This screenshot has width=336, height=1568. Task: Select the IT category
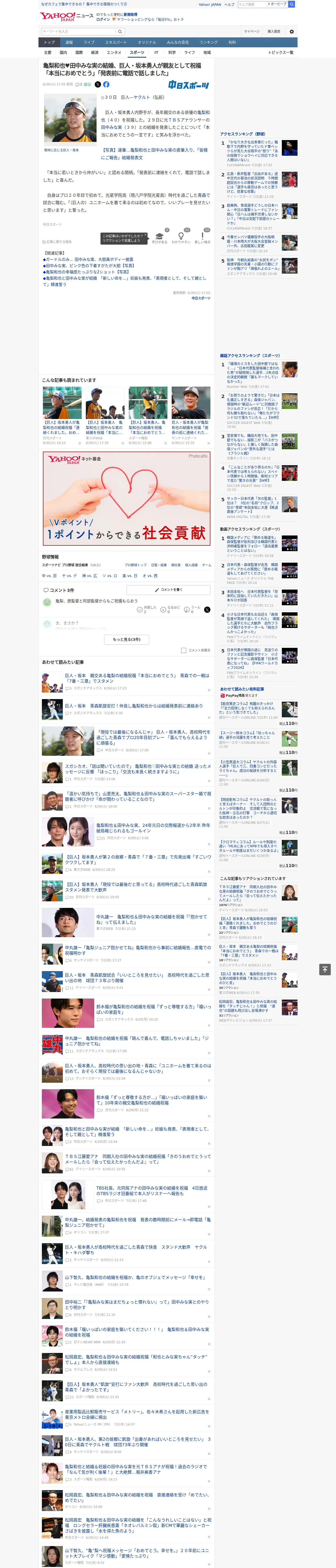(156, 53)
